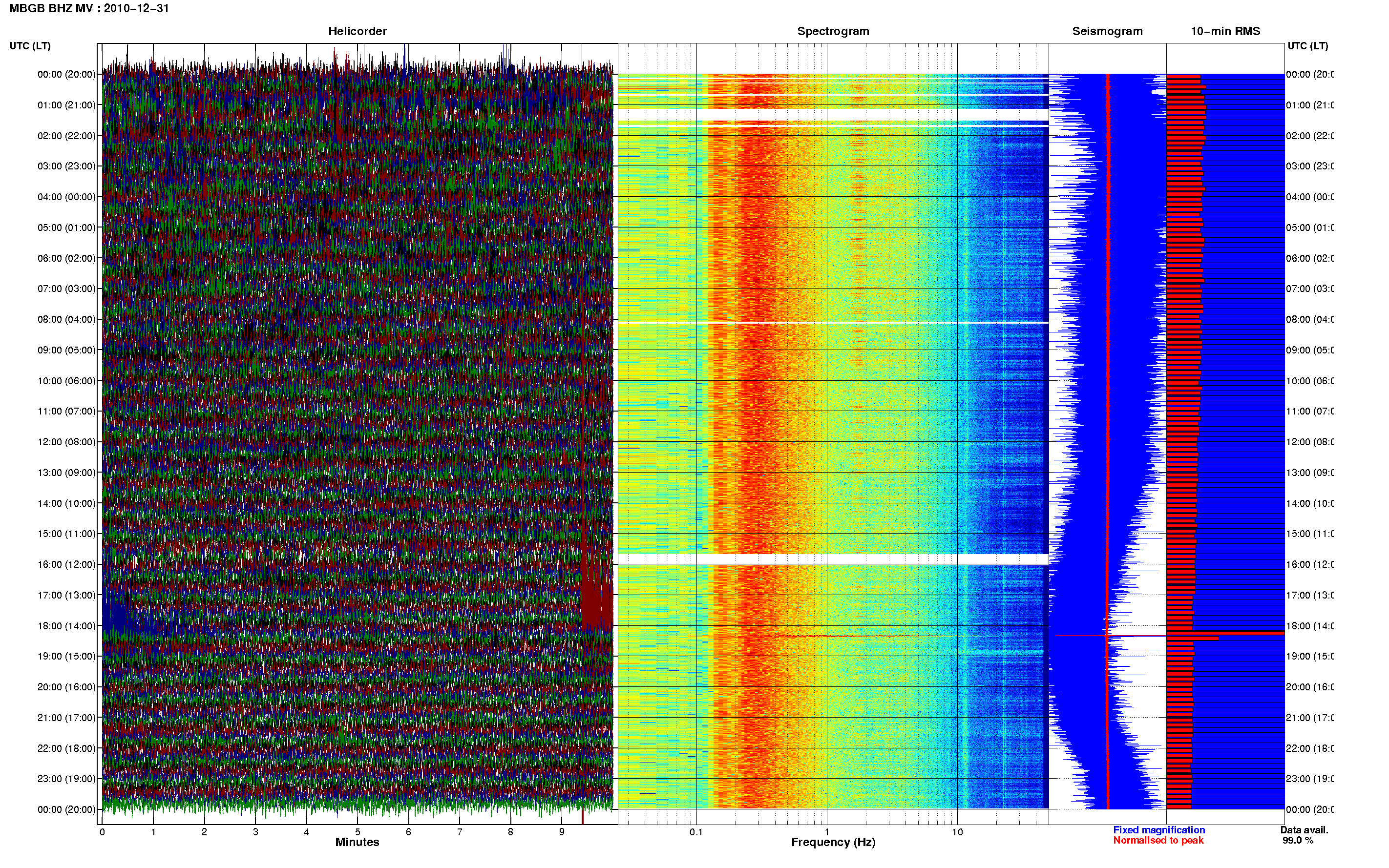Click the 'Normalised to peak' legend text
Image resolution: width=1389 pixels, height=868 pixels.
pos(1158,841)
